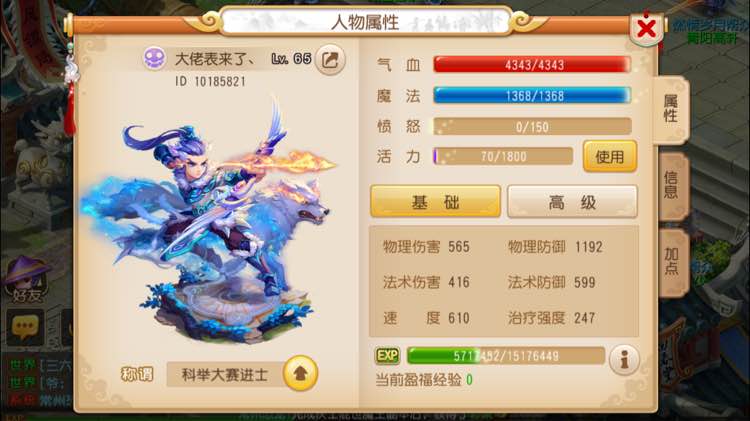This screenshot has height=421, width=750.
Task: Switch to the 高级 stats toggle
Action: (572, 202)
